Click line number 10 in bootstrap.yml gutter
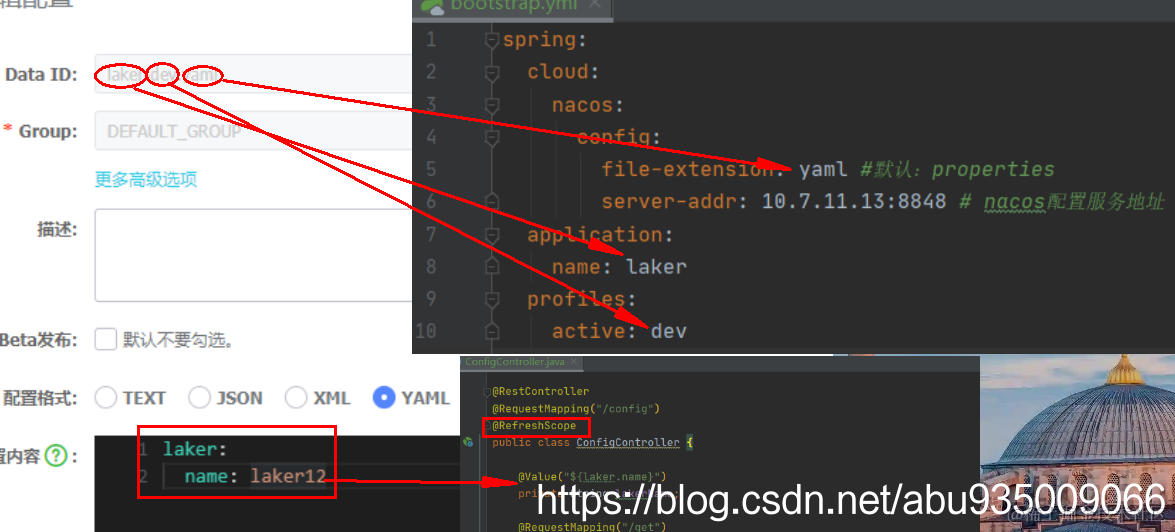The height and width of the screenshot is (532, 1175). pyautogui.click(x=425, y=330)
